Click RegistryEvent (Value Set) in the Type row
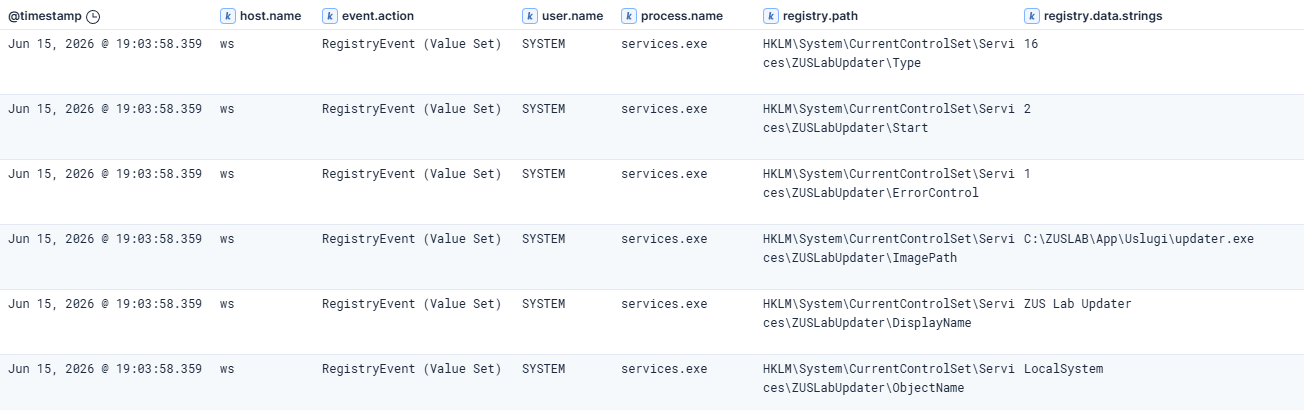 pos(412,44)
